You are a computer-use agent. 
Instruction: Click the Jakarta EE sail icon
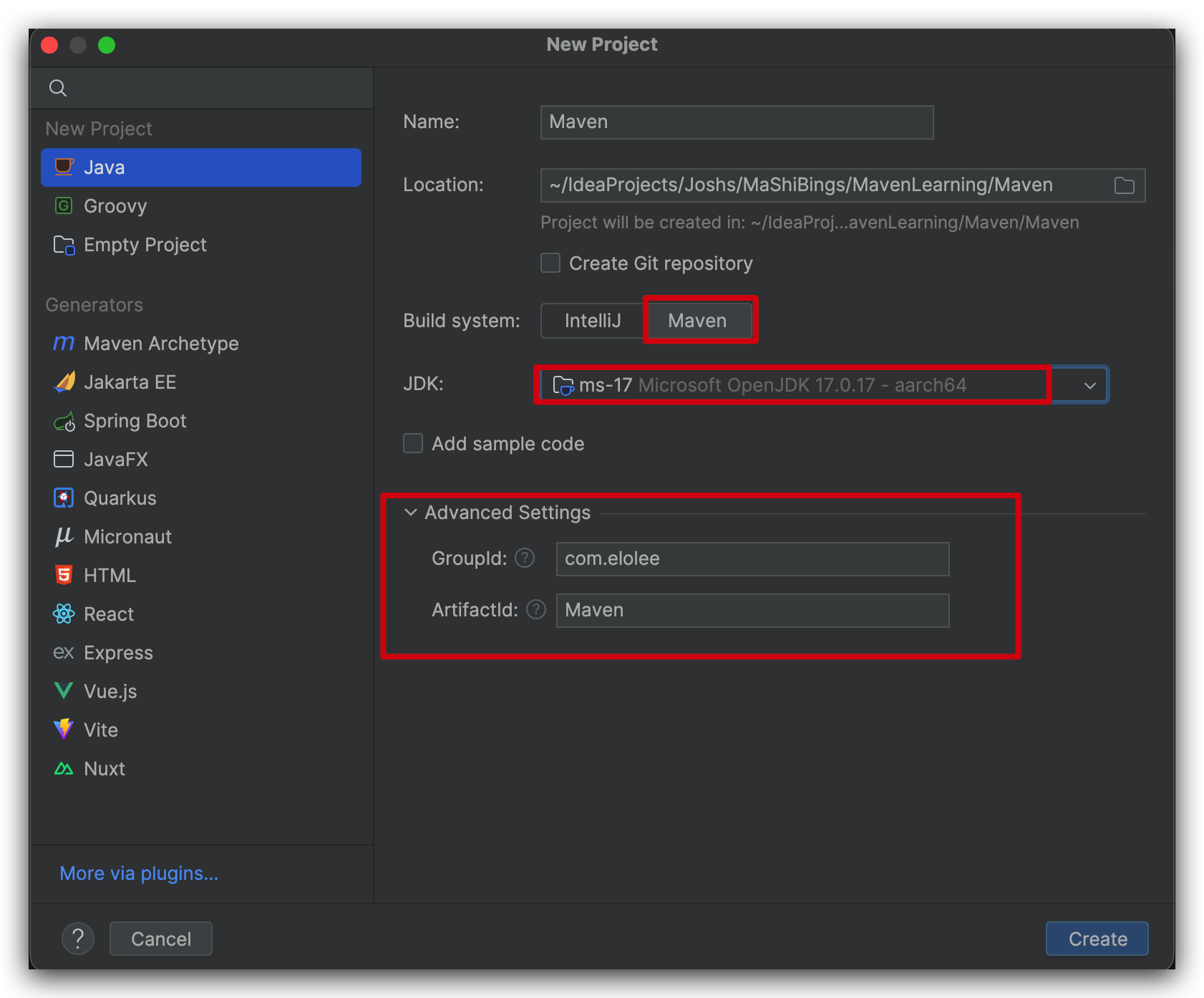tap(64, 382)
